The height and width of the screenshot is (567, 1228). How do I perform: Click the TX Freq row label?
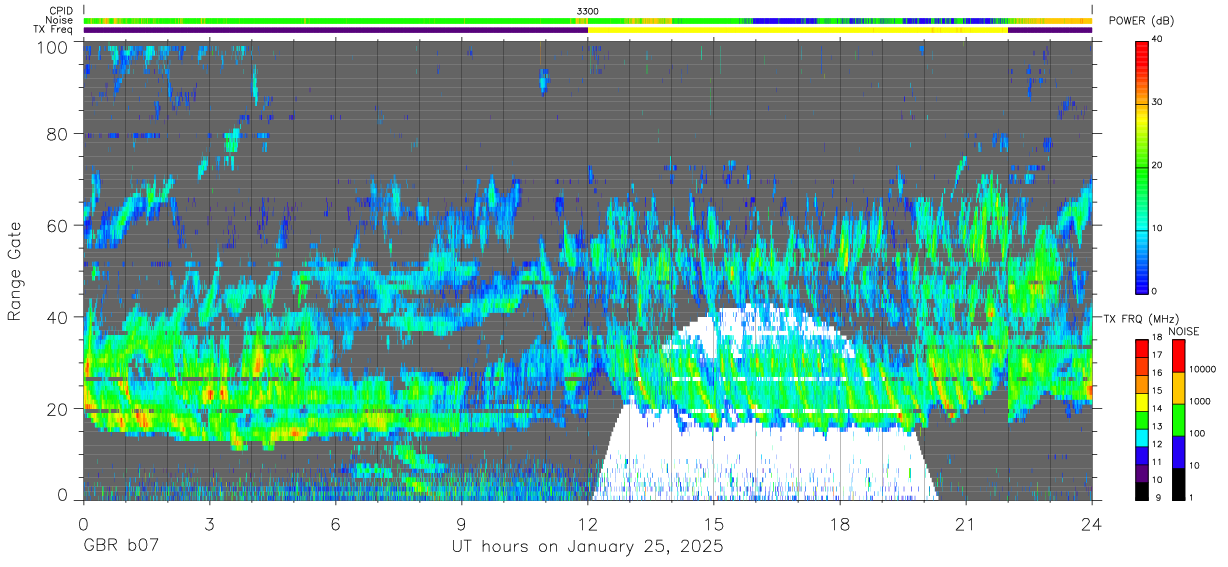point(53,29)
